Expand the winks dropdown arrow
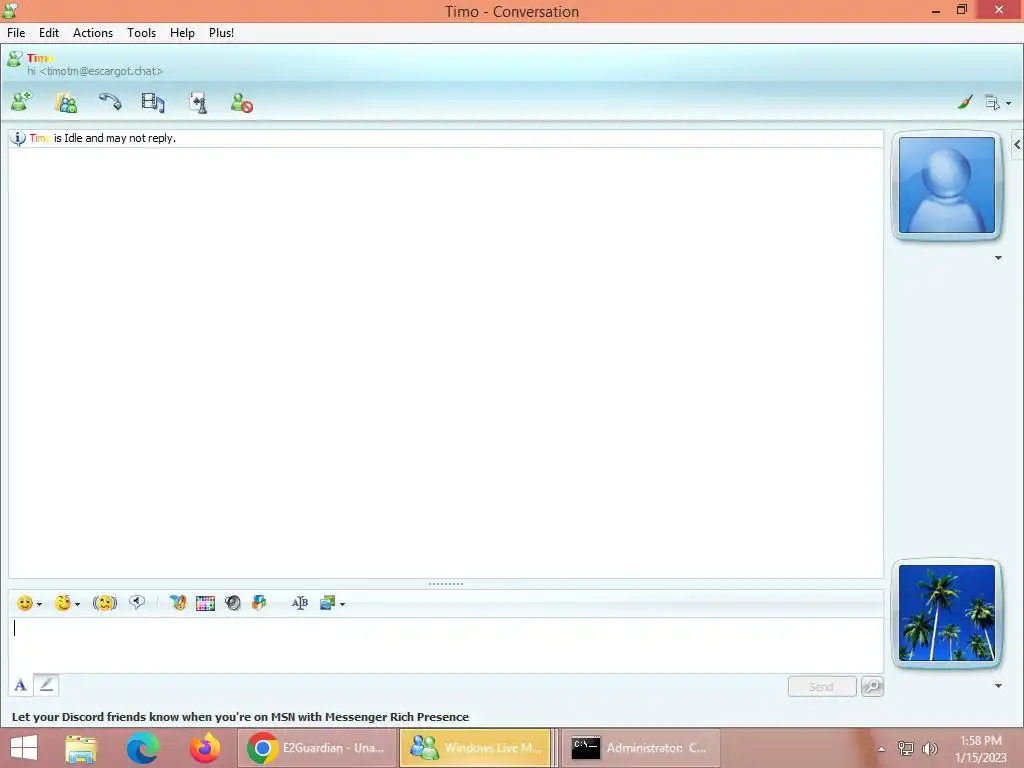The height and width of the screenshot is (768, 1024). pos(78,604)
